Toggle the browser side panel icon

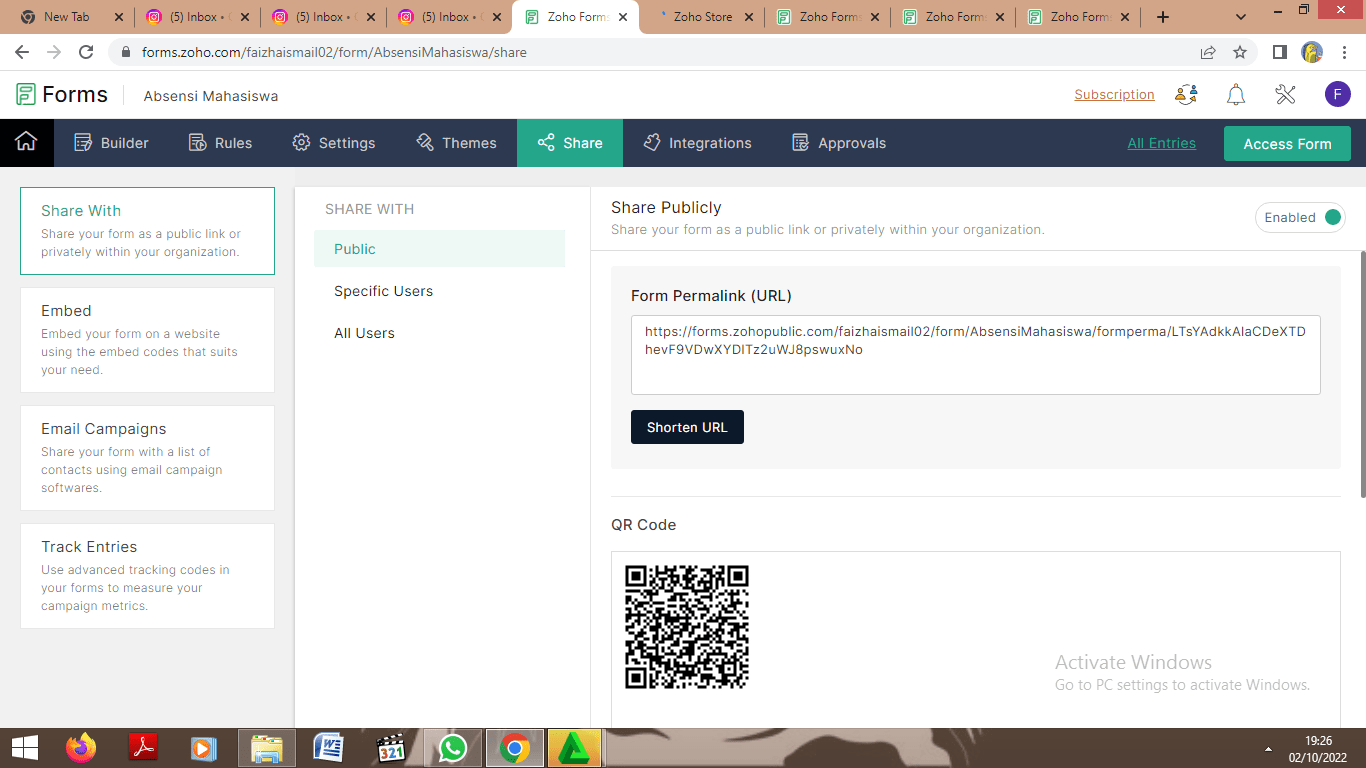[1279, 52]
